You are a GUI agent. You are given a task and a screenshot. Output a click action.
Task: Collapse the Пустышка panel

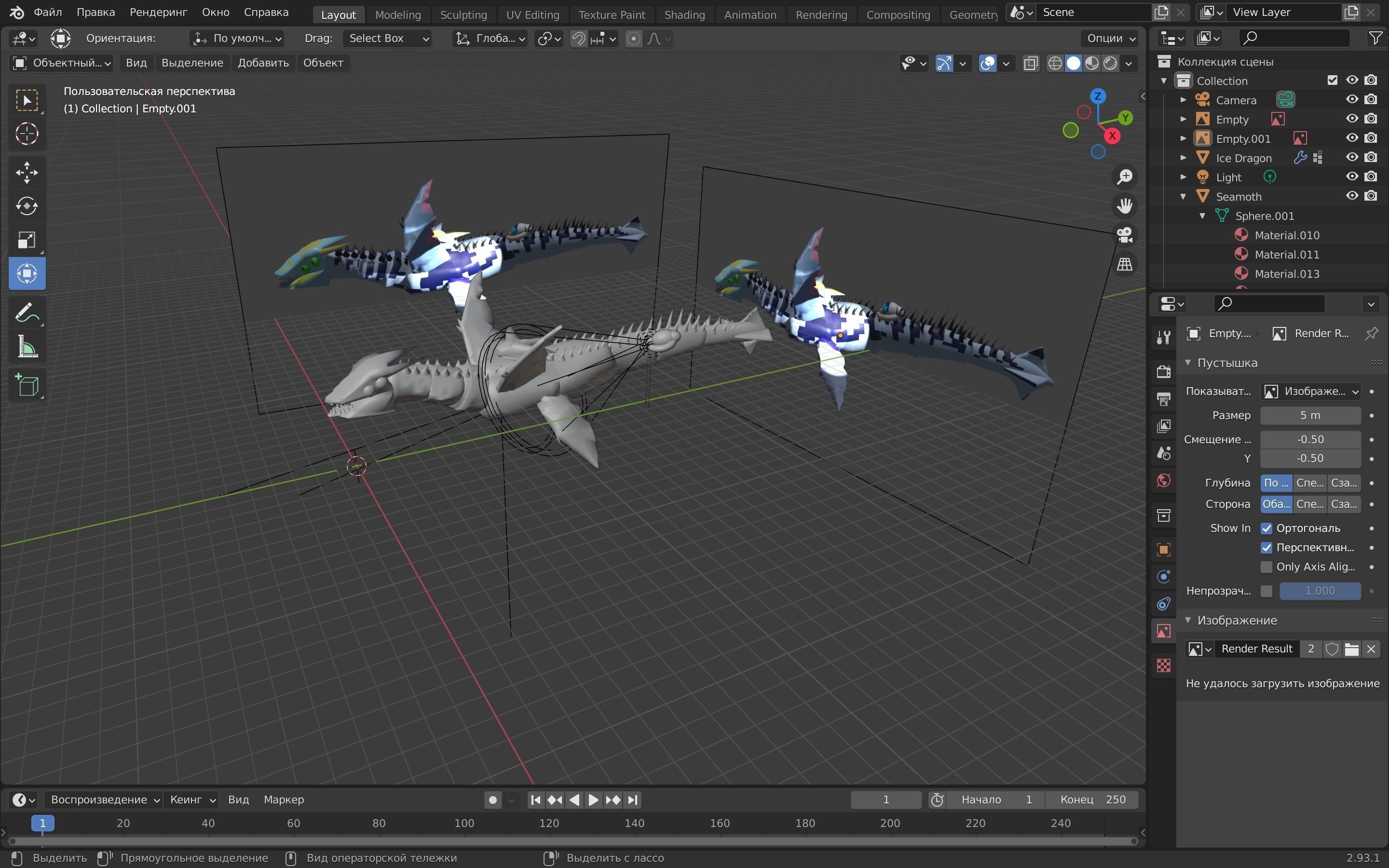pos(1188,363)
